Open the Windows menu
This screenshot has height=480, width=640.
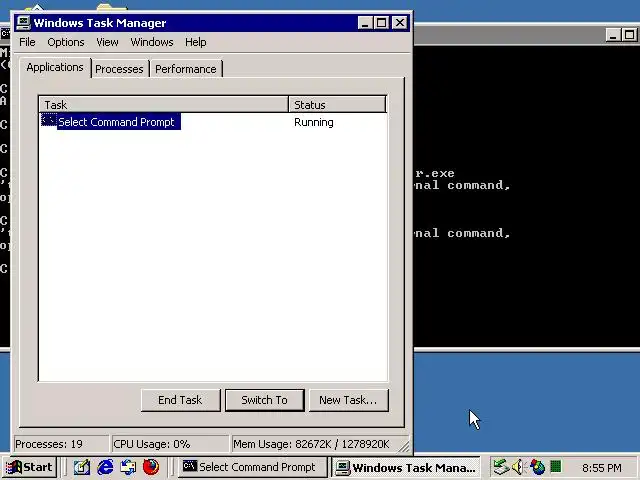(x=152, y=42)
